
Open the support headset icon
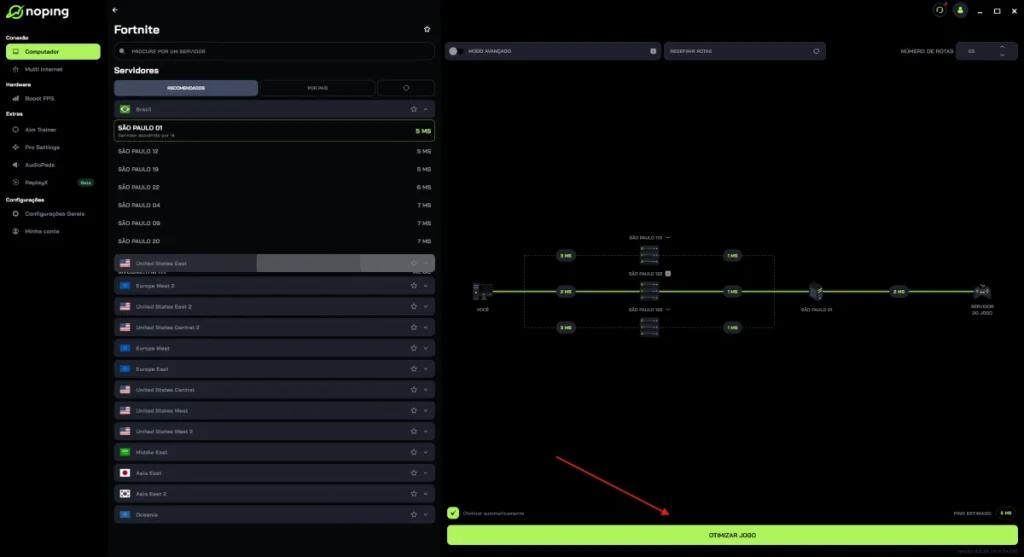point(939,10)
